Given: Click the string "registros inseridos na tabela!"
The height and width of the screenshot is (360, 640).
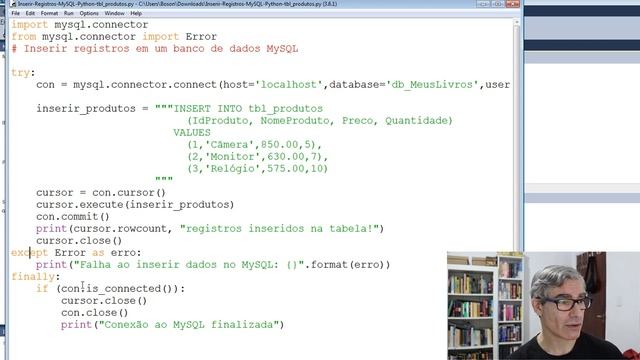Looking at the screenshot, I should pyautogui.click(x=280, y=229).
